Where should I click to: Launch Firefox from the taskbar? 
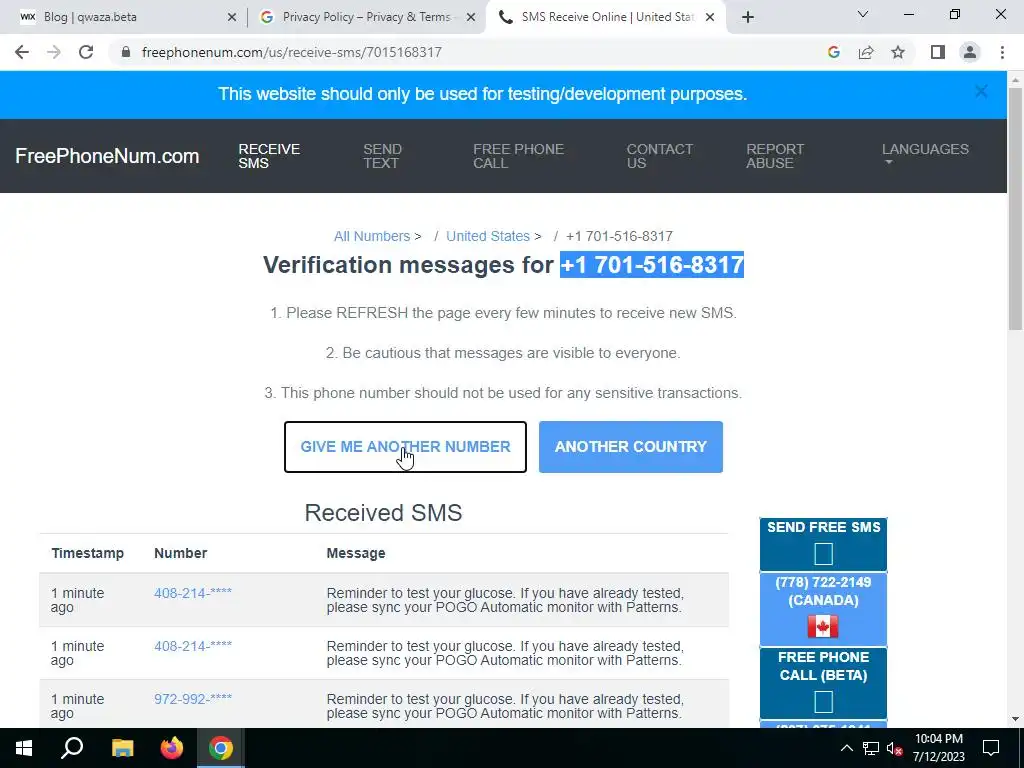172,748
